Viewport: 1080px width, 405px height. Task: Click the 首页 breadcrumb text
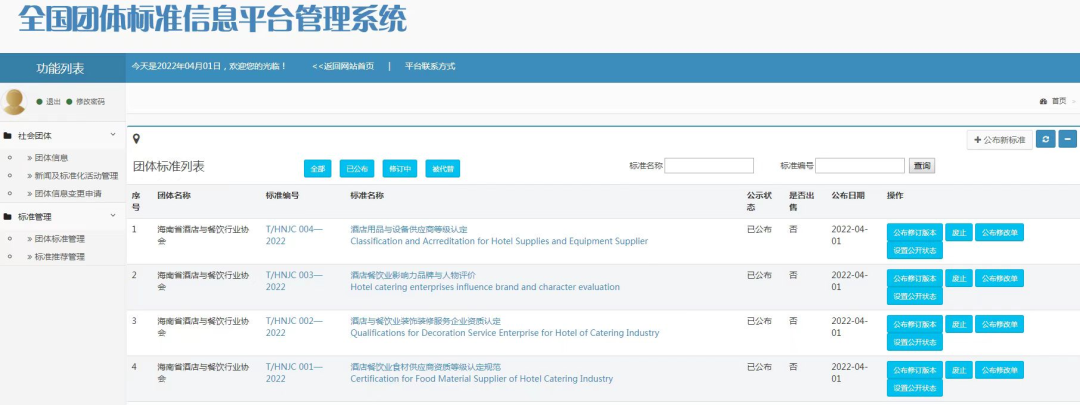(x=1059, y=101)
